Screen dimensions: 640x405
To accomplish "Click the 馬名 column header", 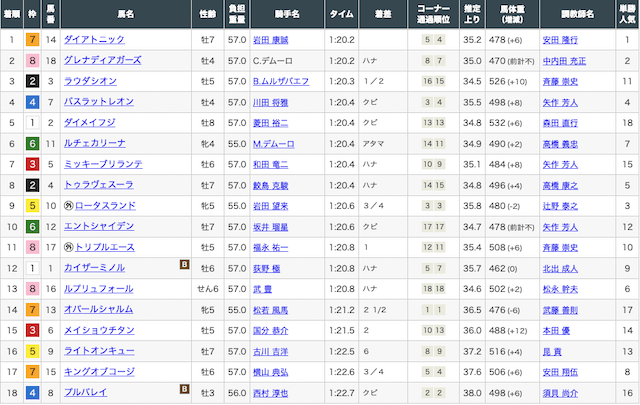I will coord(126,14).
